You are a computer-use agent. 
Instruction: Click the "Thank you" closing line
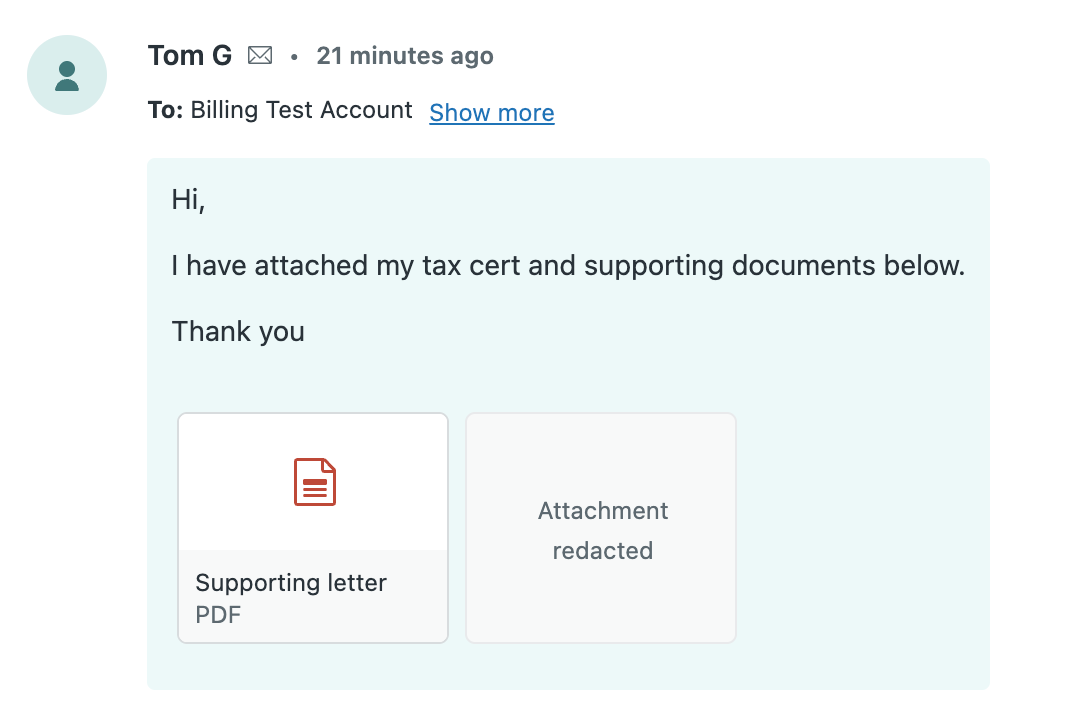click(238, 331)
